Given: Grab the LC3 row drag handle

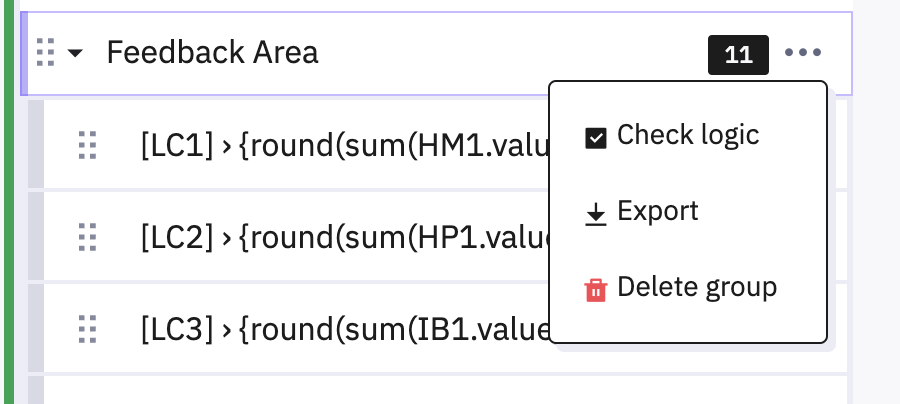Looking at the screenshot, I should click(x=88, y=328).
